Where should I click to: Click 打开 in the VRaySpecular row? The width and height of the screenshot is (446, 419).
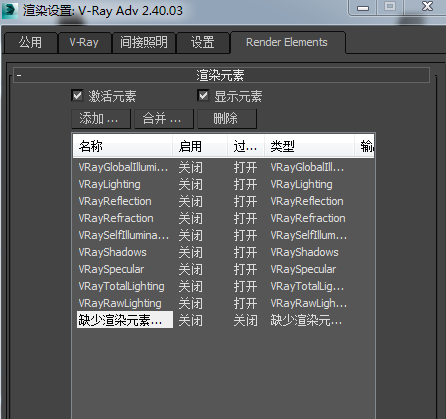point(245,269)
